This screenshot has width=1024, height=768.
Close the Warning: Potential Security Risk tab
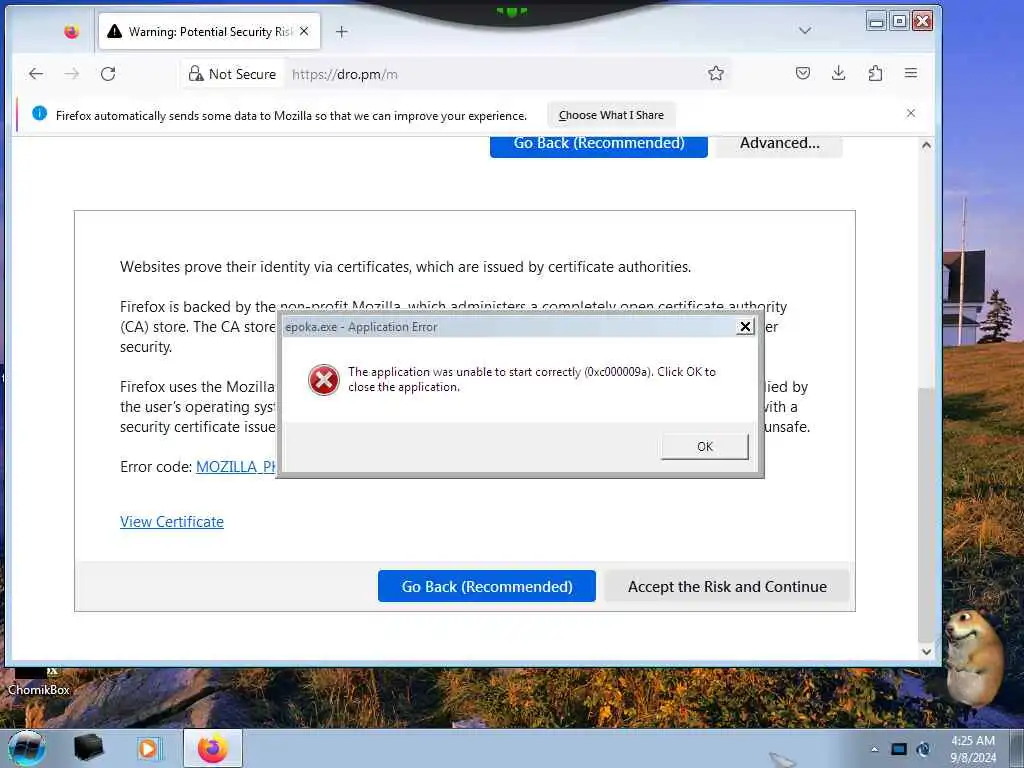pyautogui.click(x=304, y=31)
